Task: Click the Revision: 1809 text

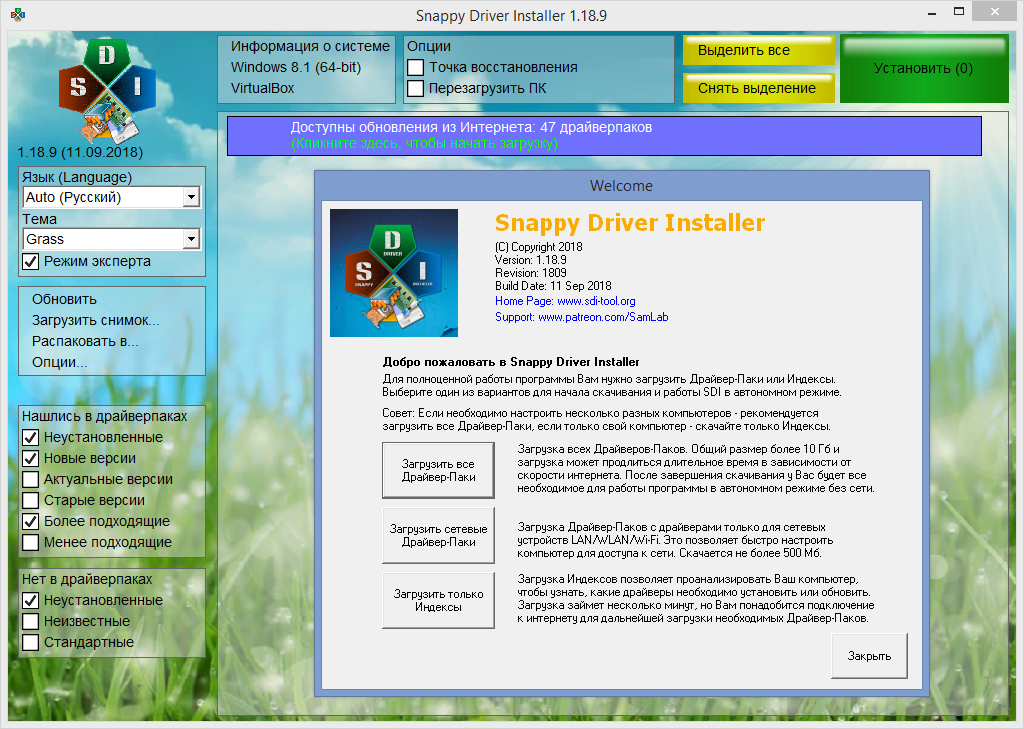Action: 531,273
